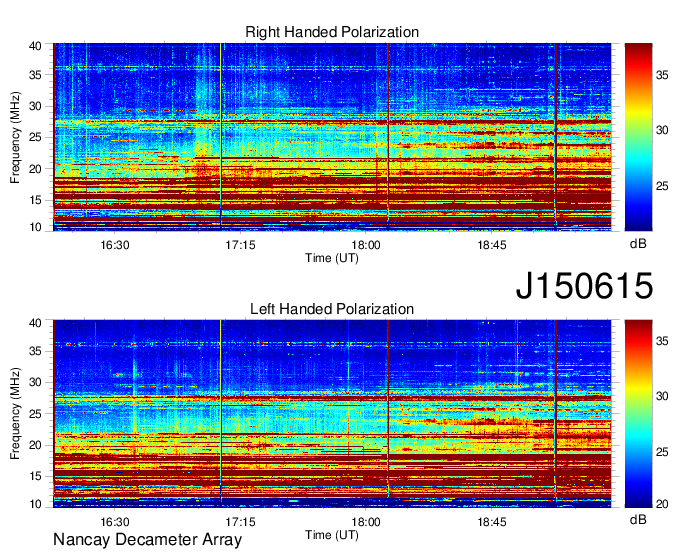The height and width of the screenshot is (552, 680).
Task: Click the 25 dB mark on upper color bar
Action: coord(662,186)
